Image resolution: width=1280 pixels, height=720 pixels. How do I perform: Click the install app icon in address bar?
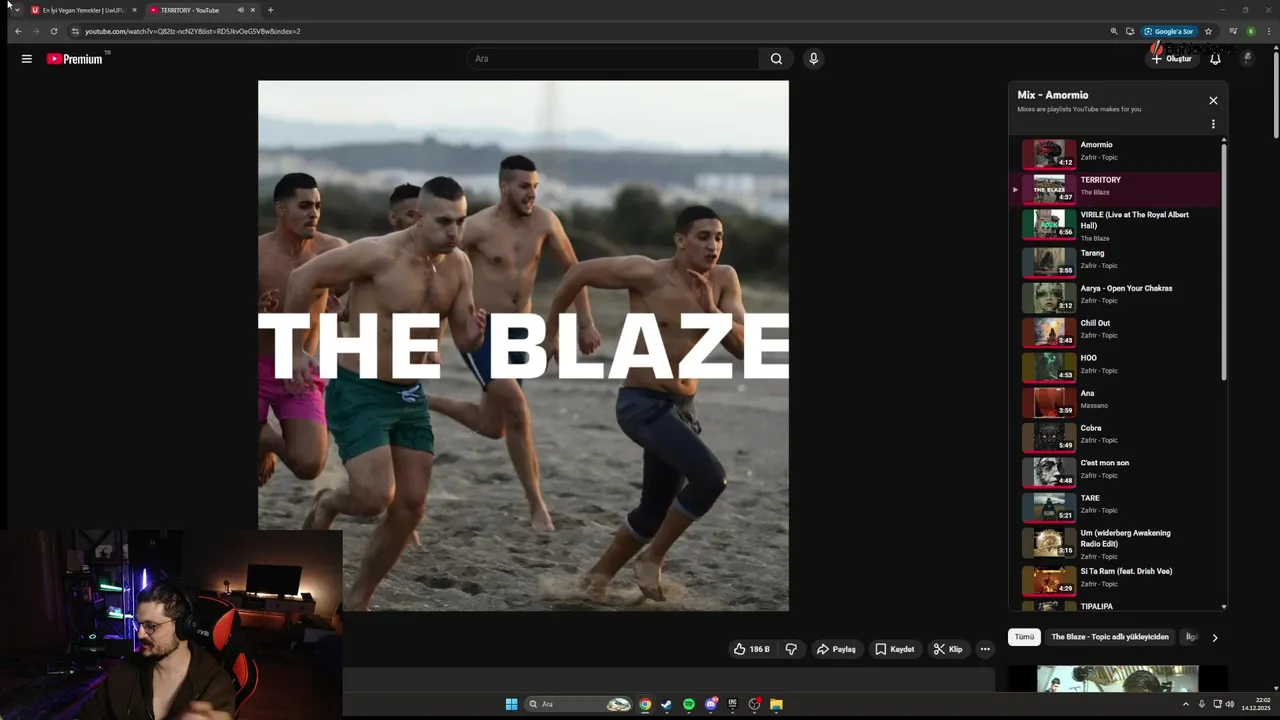click(1130, 31)
